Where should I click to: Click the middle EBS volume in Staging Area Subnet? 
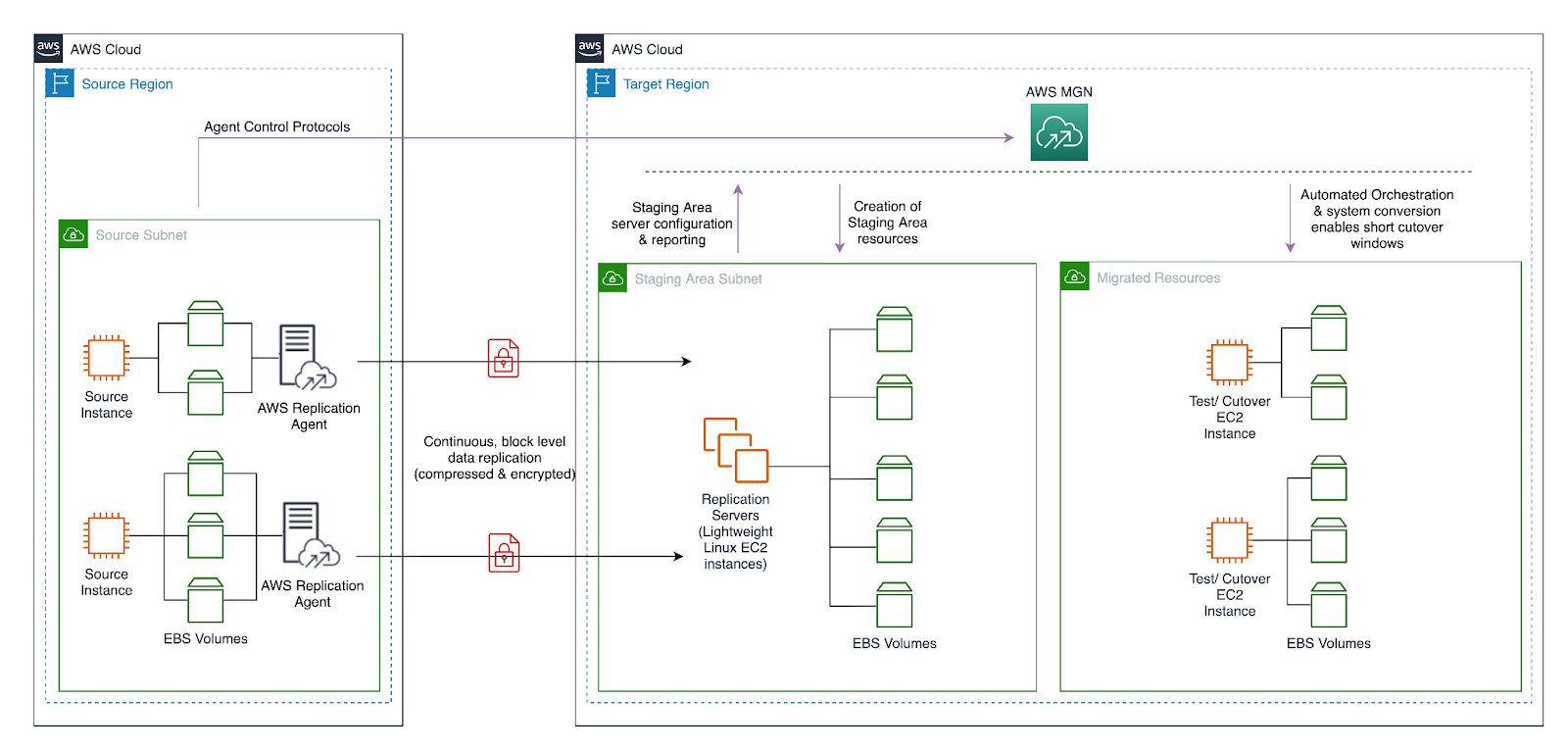pyautogui.click(x=895, y=478)
